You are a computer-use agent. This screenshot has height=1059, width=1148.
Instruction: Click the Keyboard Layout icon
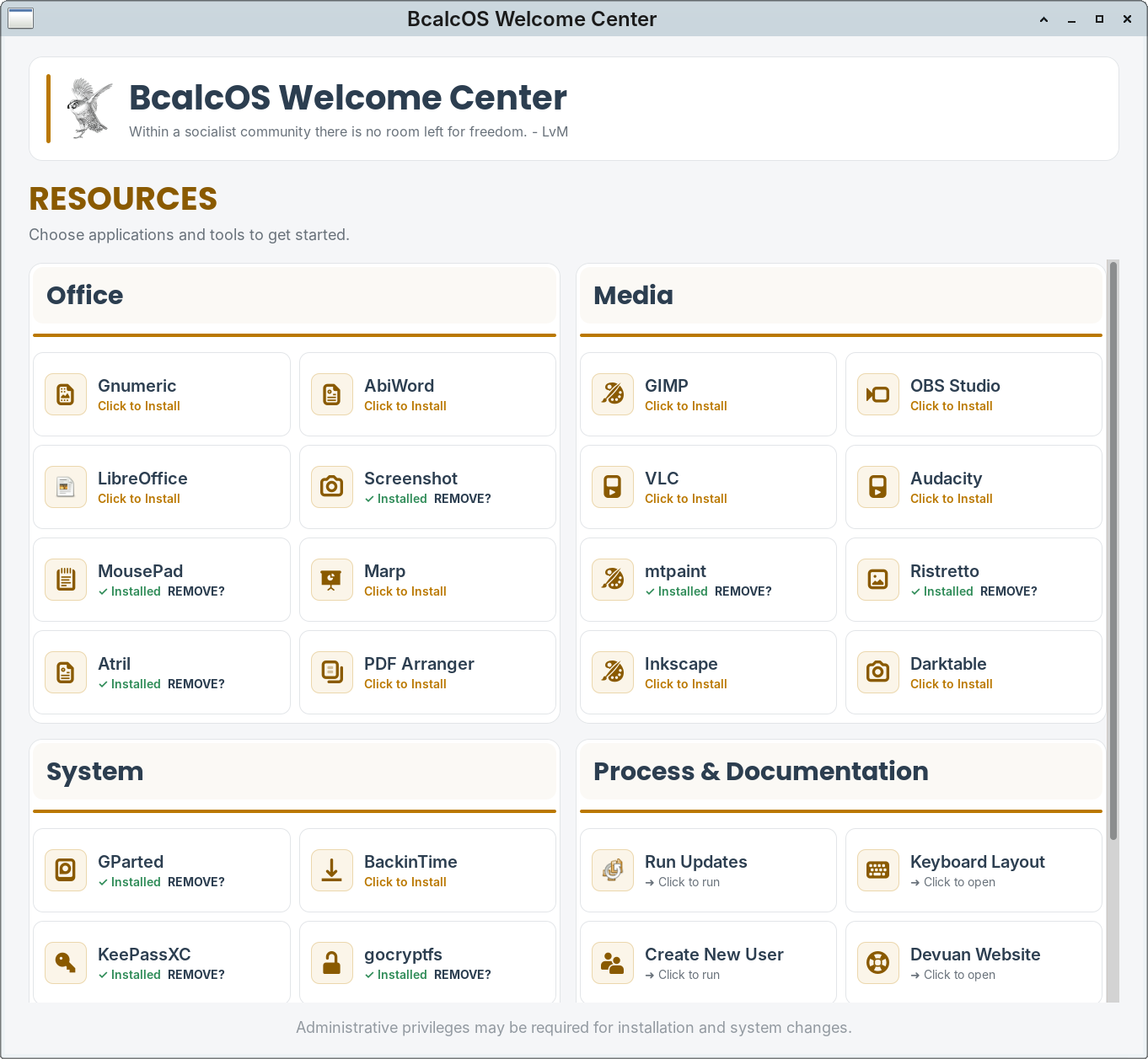[x=878, y=870]
